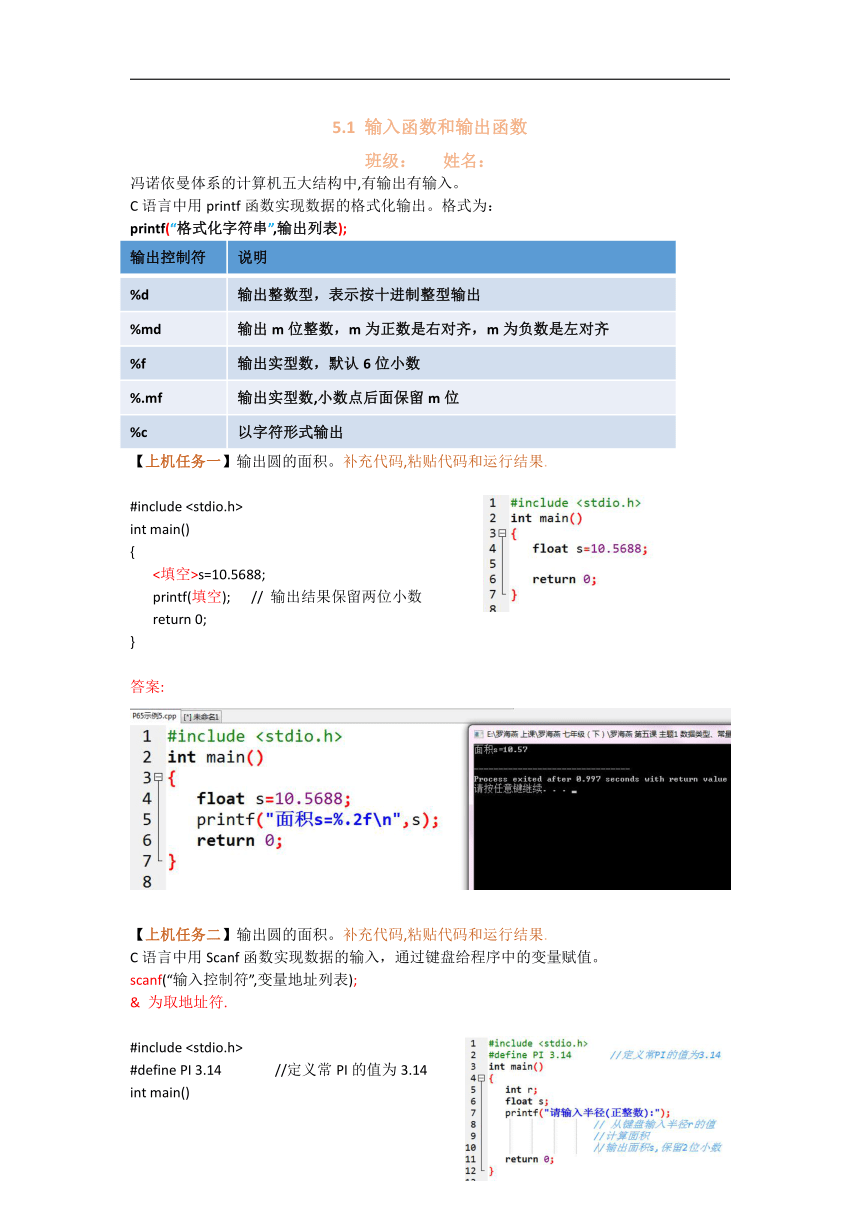The width and height of the screenshot is (860, 1216).
Task: Click the '姓名：' label
Action: pos(464,161)
